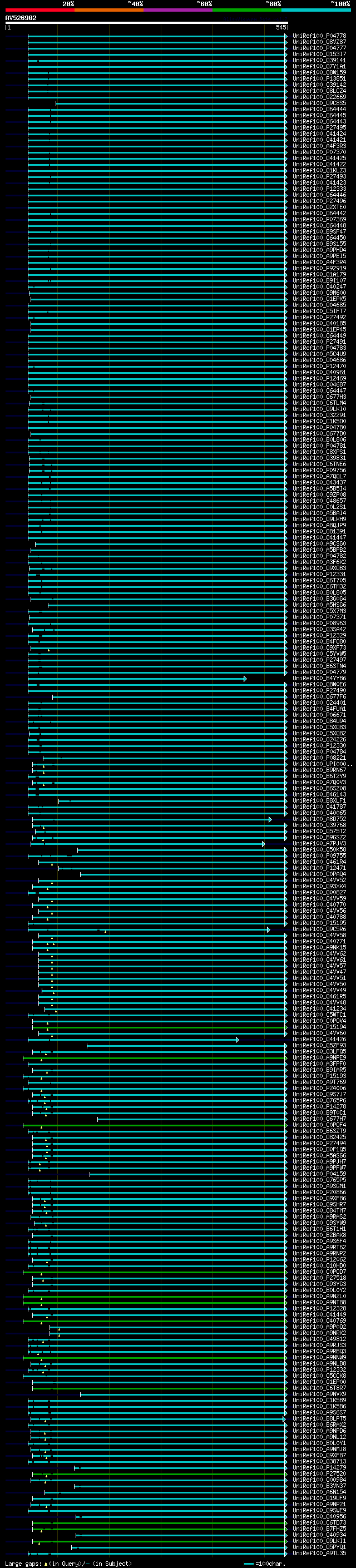This screenshot has height=1568, width=356.
Task: Click the orange ~40% legend segment
Action: [x=109, y=10]
